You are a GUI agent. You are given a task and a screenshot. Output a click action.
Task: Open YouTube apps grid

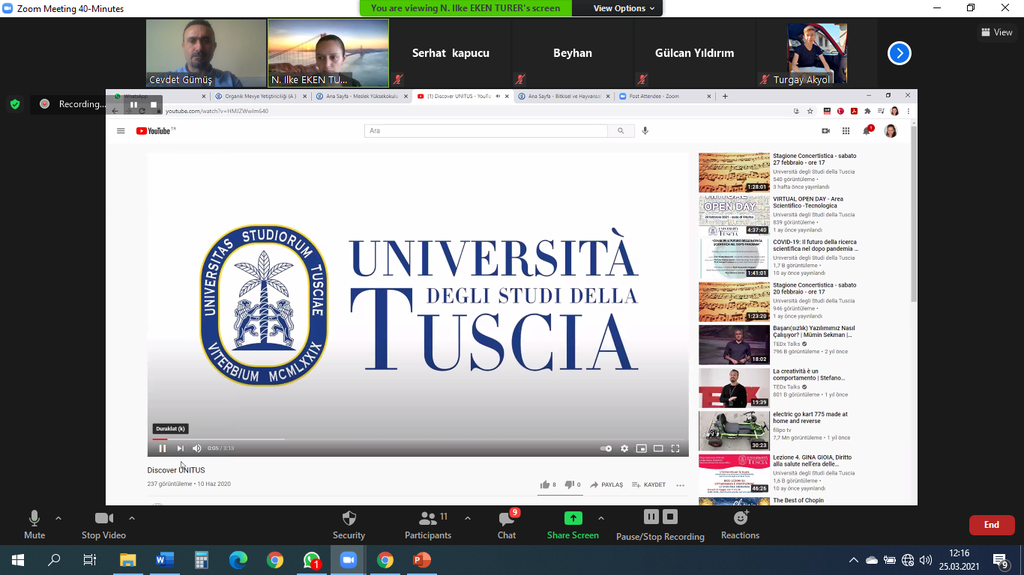tap(846, 131)
